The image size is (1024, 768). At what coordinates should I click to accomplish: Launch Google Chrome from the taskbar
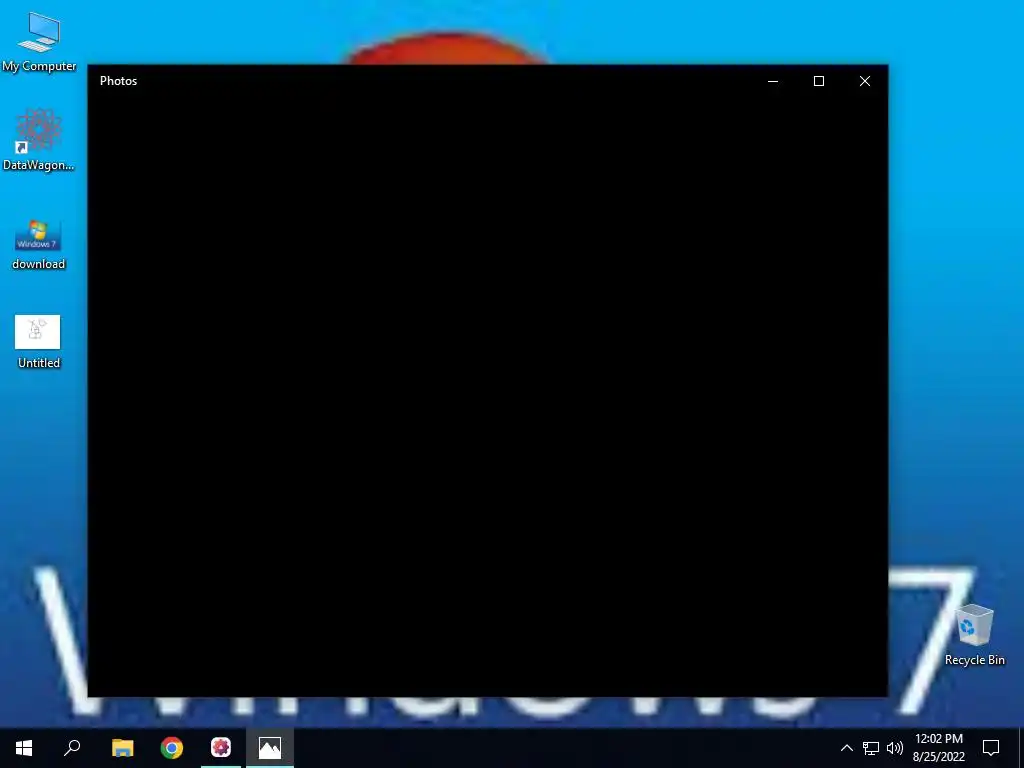172,748
